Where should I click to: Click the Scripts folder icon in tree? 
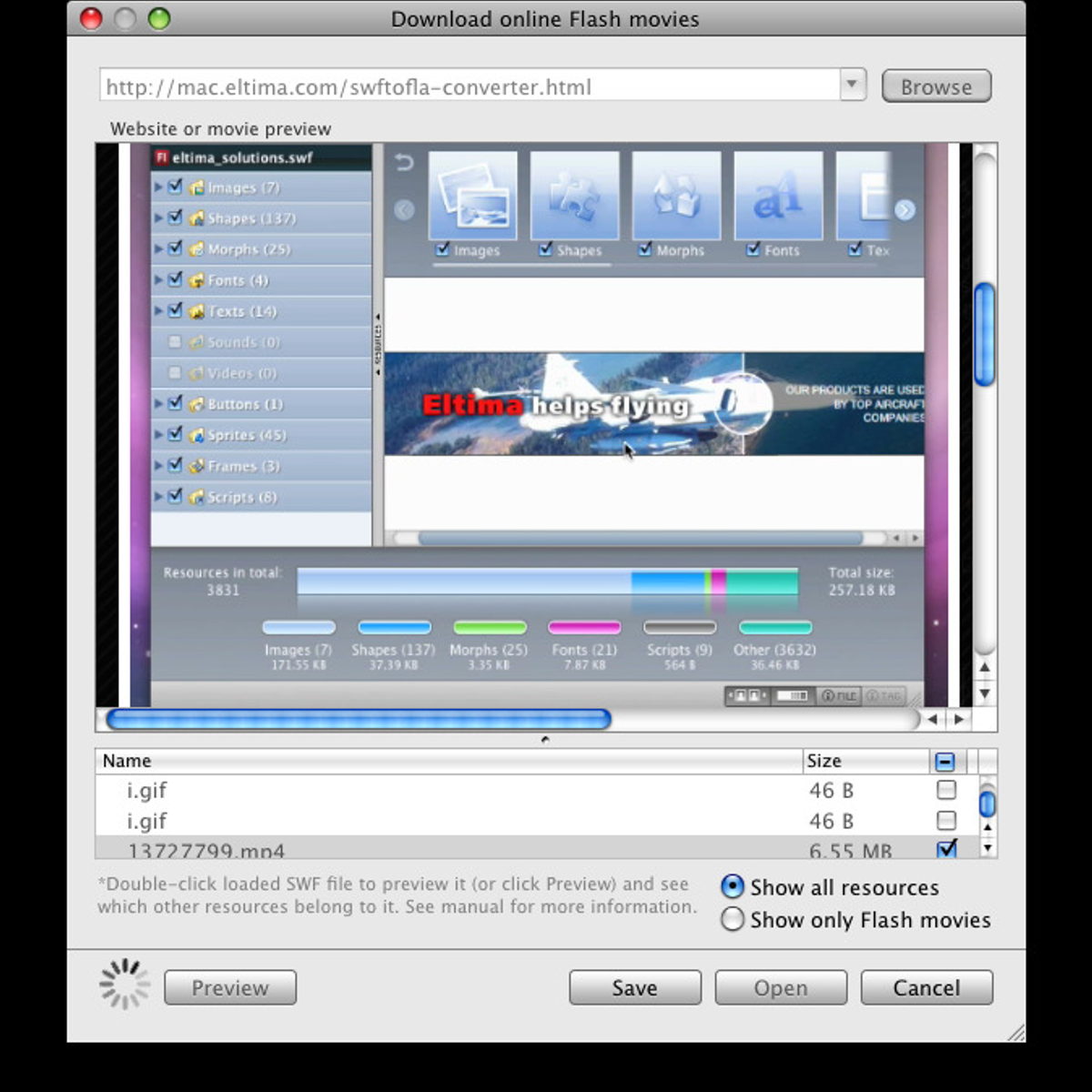[197, 497]
